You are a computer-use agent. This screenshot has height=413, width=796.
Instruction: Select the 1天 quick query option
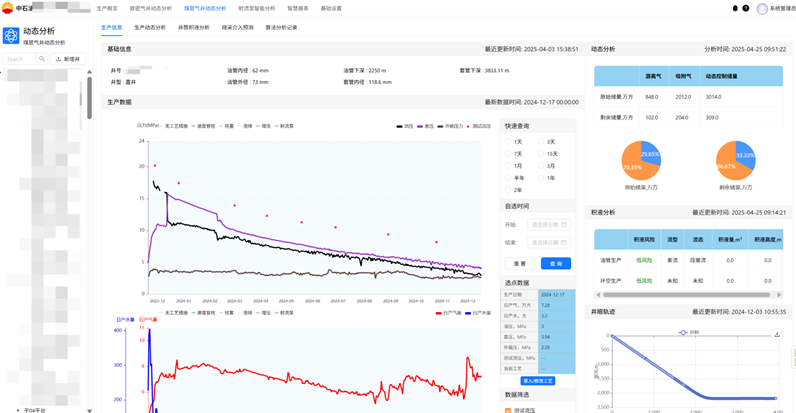pos(513,142)
